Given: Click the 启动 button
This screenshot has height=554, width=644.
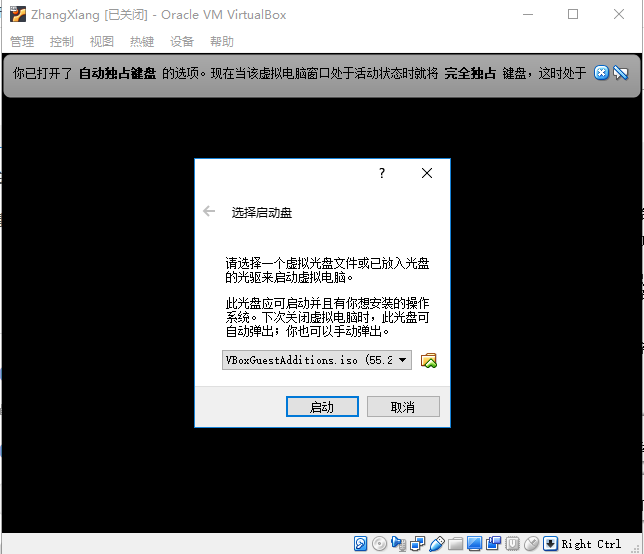Looking at the screenshot, I should (322, 407).
